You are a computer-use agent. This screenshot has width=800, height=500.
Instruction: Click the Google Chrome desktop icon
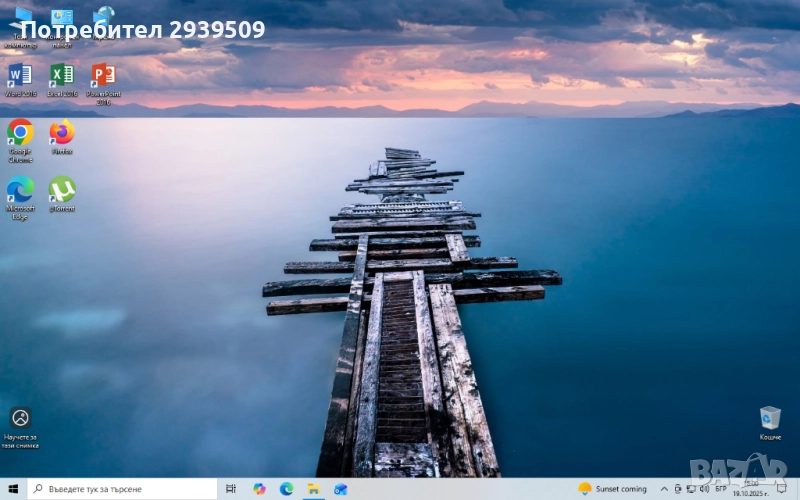20,133
